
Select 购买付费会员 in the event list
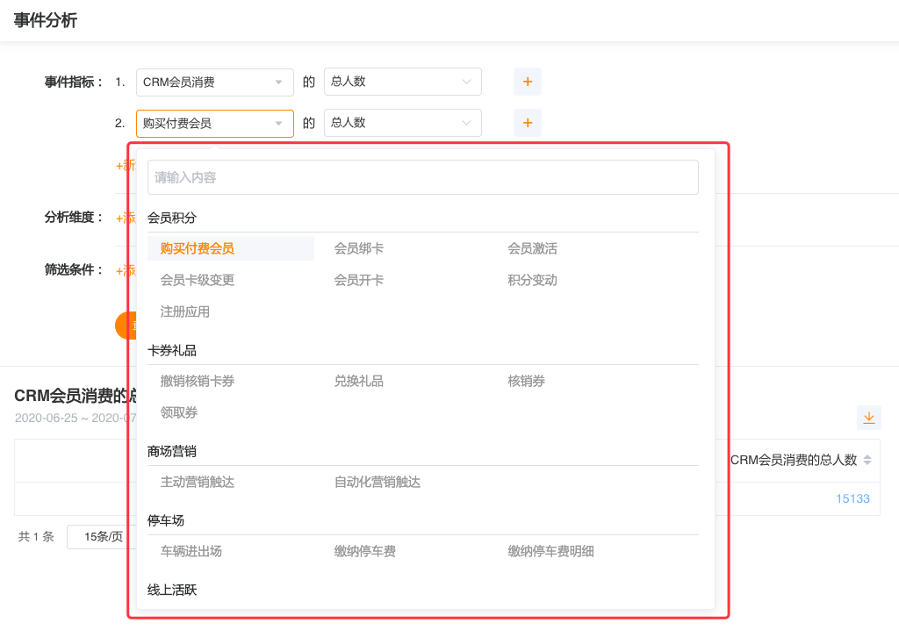click(x=197, y=248)
